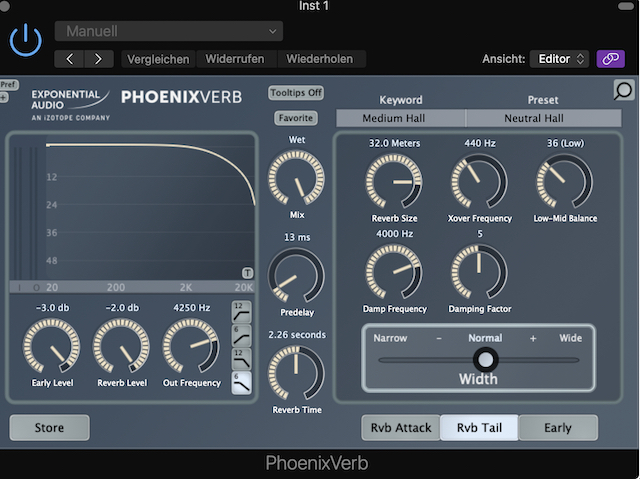The height and width of the screenshot is (479, 640).
Task: Set Width to Narrow label
Action: 390,338
